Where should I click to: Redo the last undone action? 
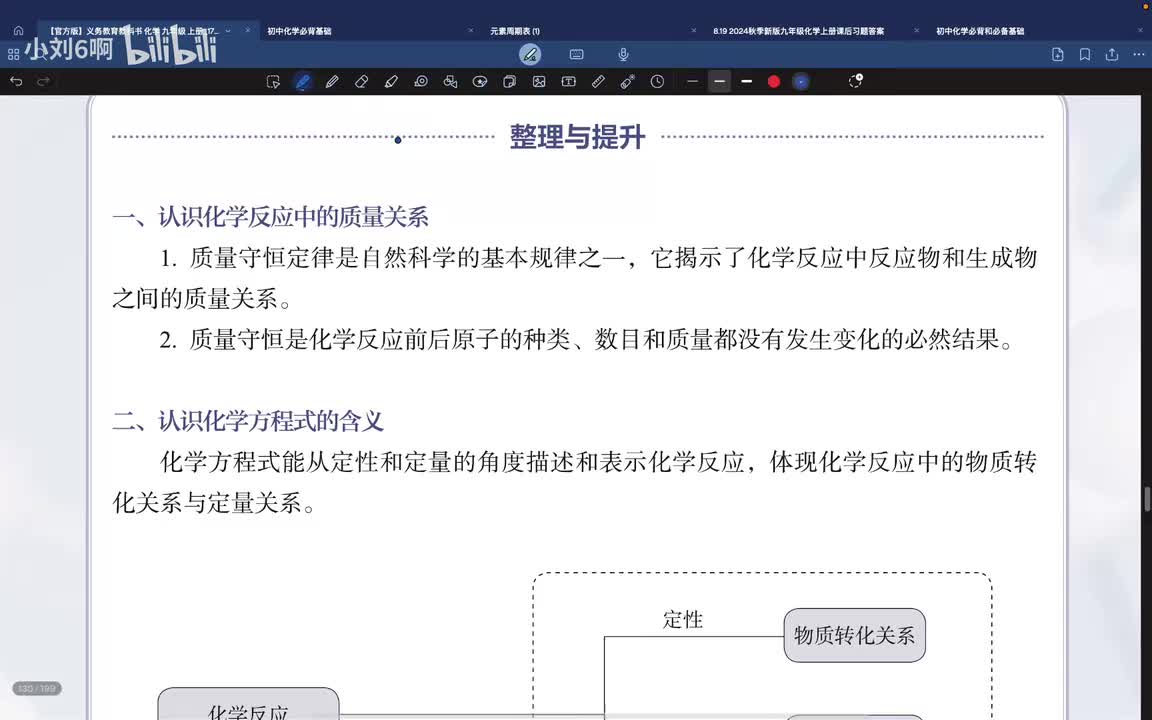click(43, 82)
